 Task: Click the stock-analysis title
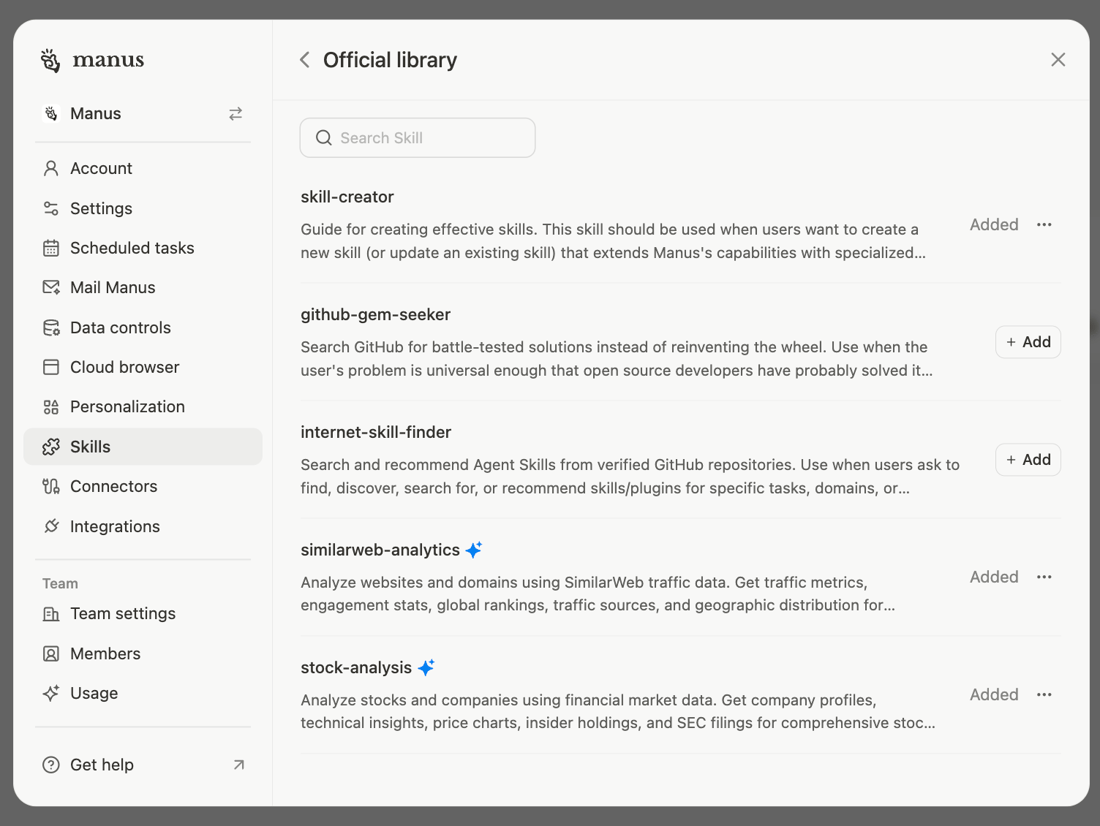356,668
